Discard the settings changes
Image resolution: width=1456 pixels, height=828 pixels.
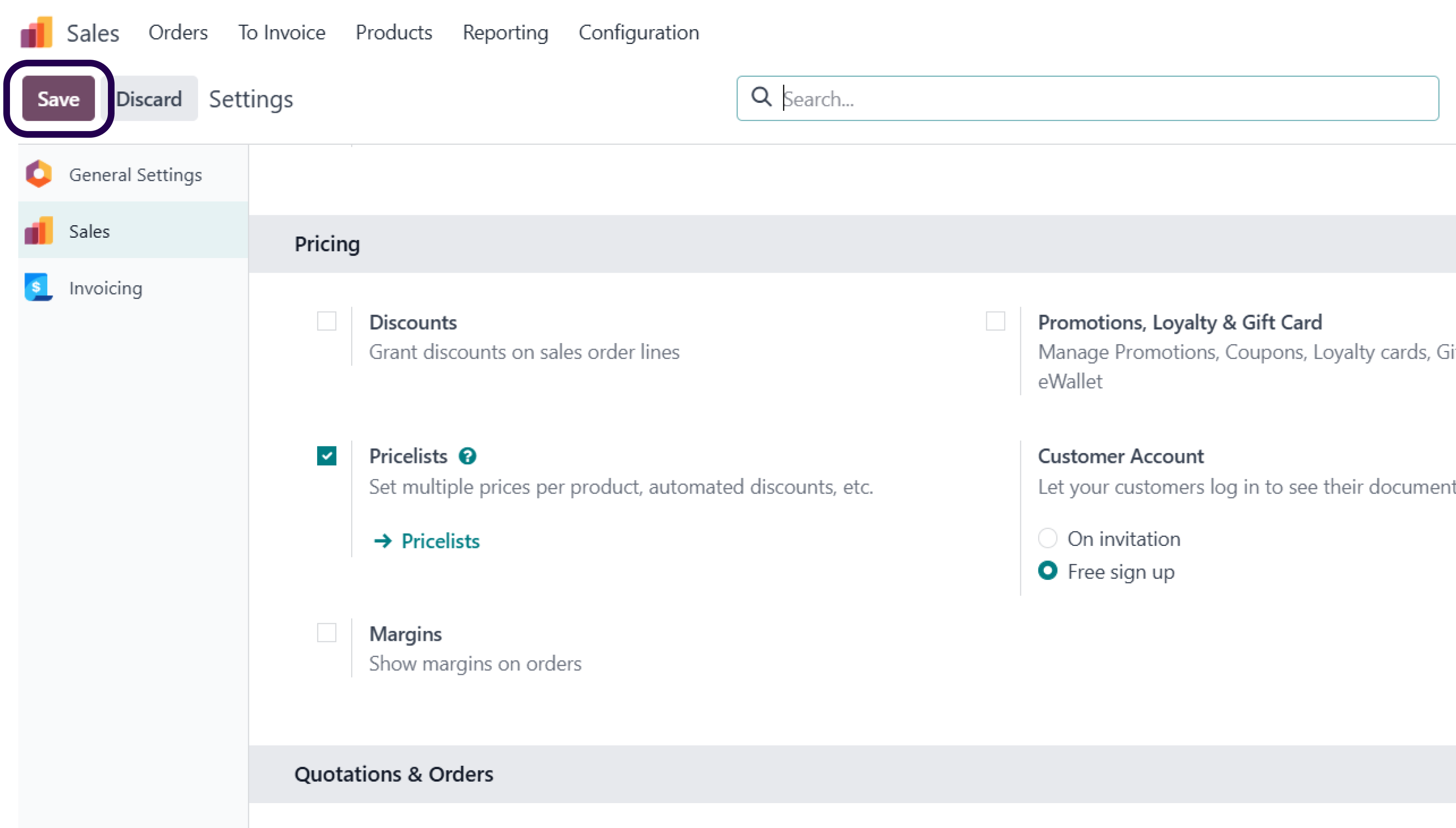(x=149, y=98)
